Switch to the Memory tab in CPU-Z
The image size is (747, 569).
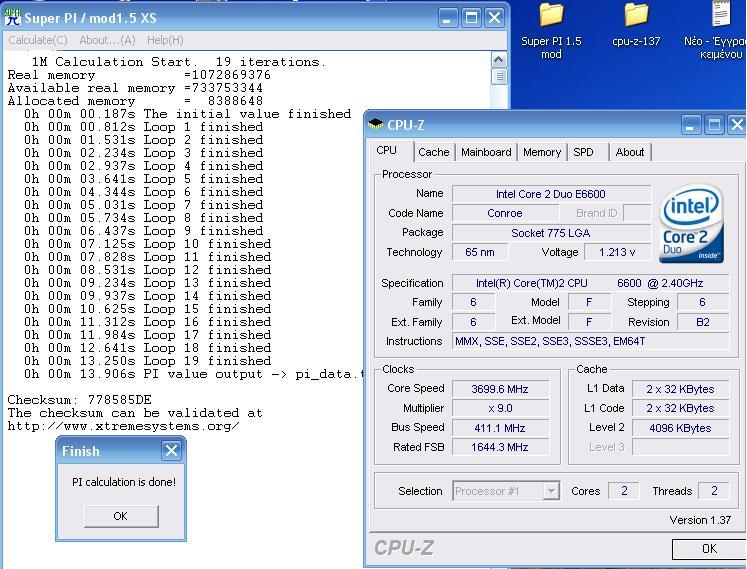point(542,152)
